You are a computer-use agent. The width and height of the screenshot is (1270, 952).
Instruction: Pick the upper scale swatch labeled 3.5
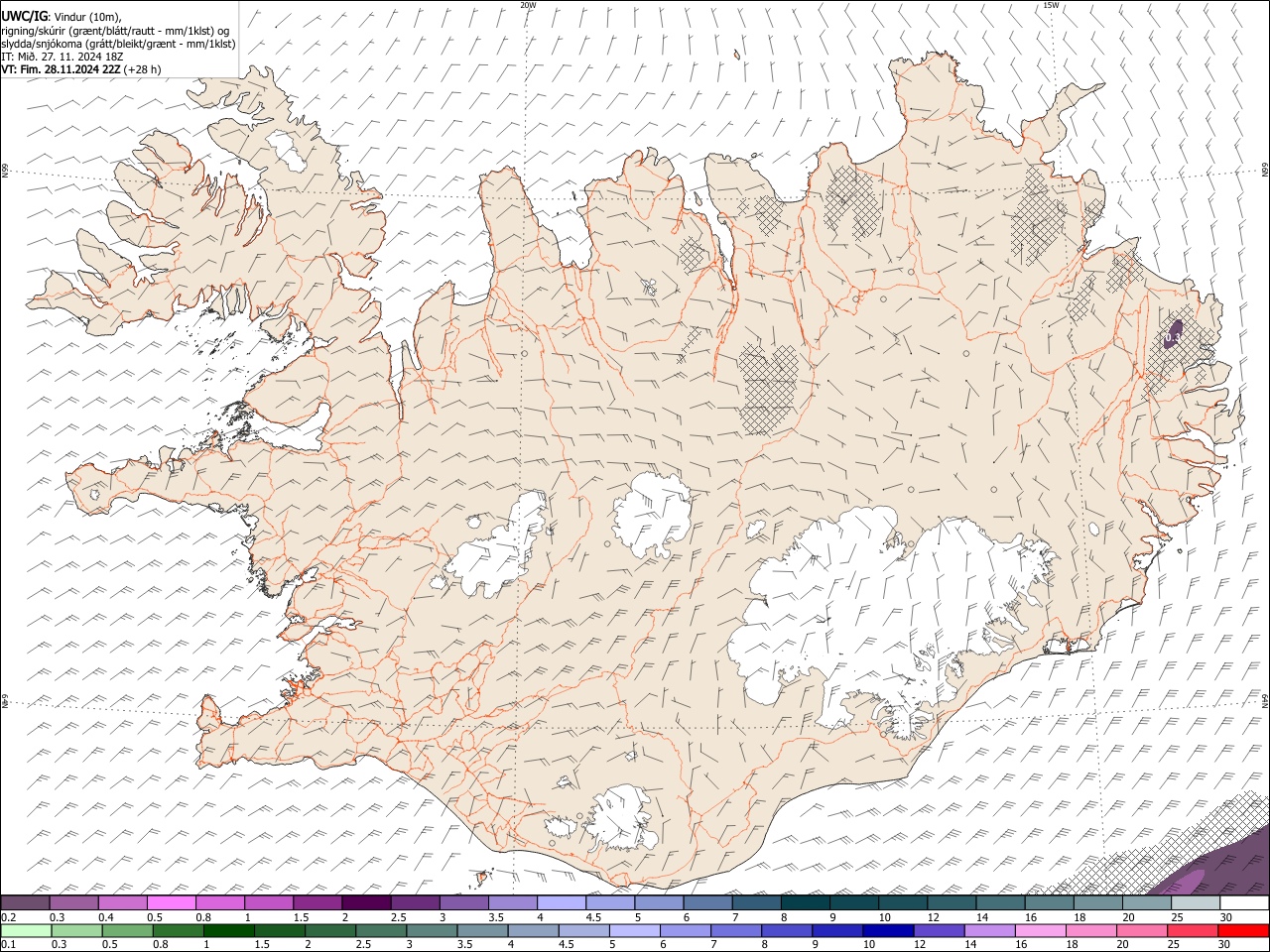tap(512, 903)
